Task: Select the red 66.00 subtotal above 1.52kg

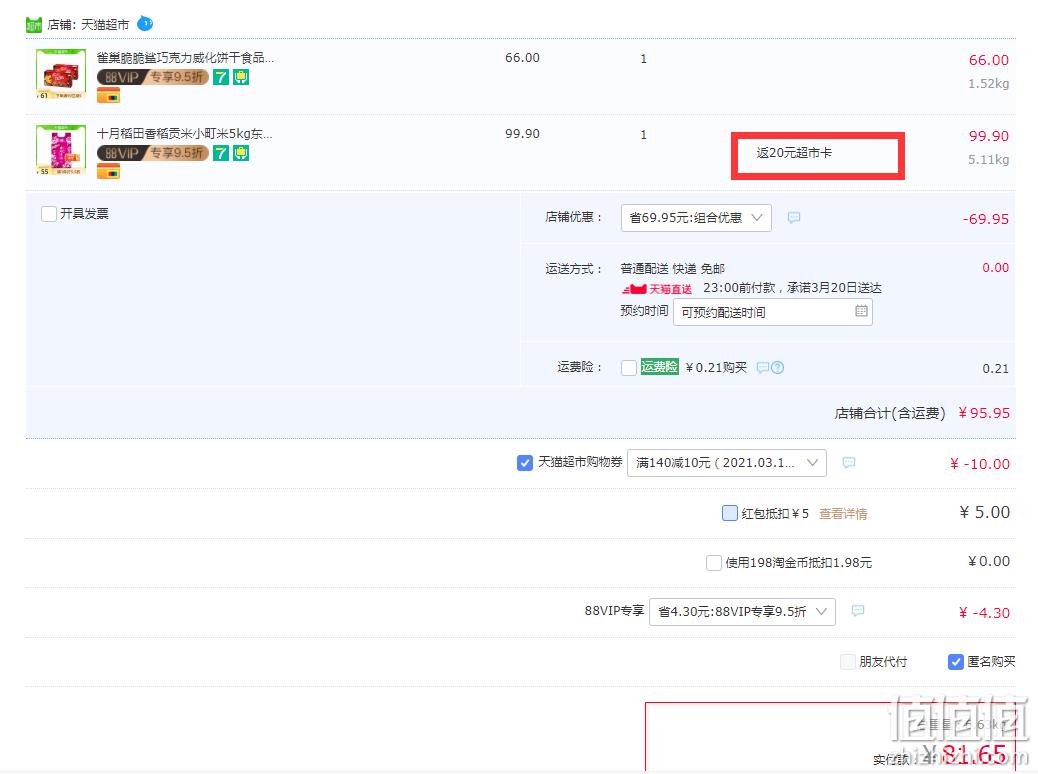Action: click(988, 60)
